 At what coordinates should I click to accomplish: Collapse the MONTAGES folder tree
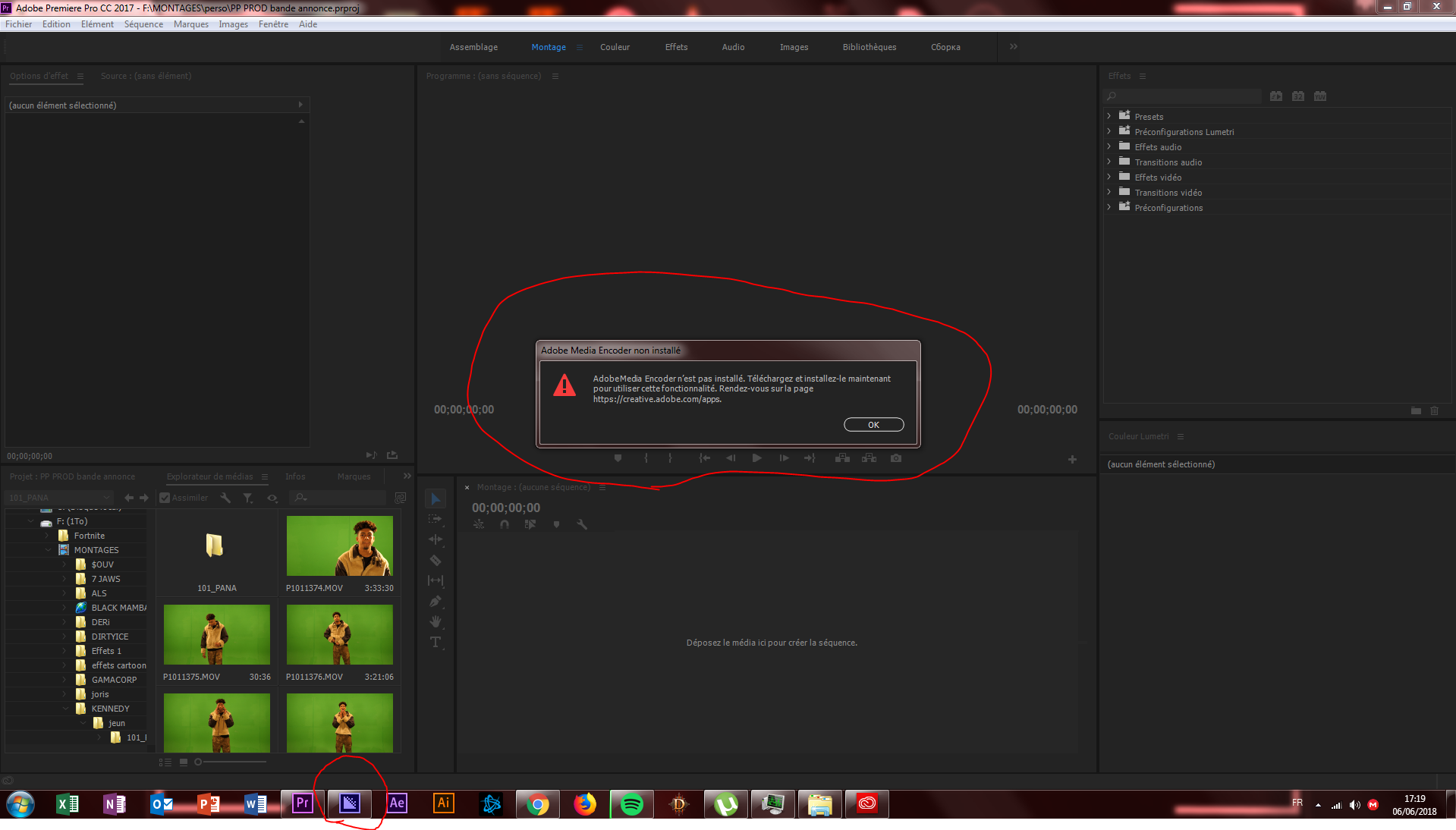click(49, 550)
